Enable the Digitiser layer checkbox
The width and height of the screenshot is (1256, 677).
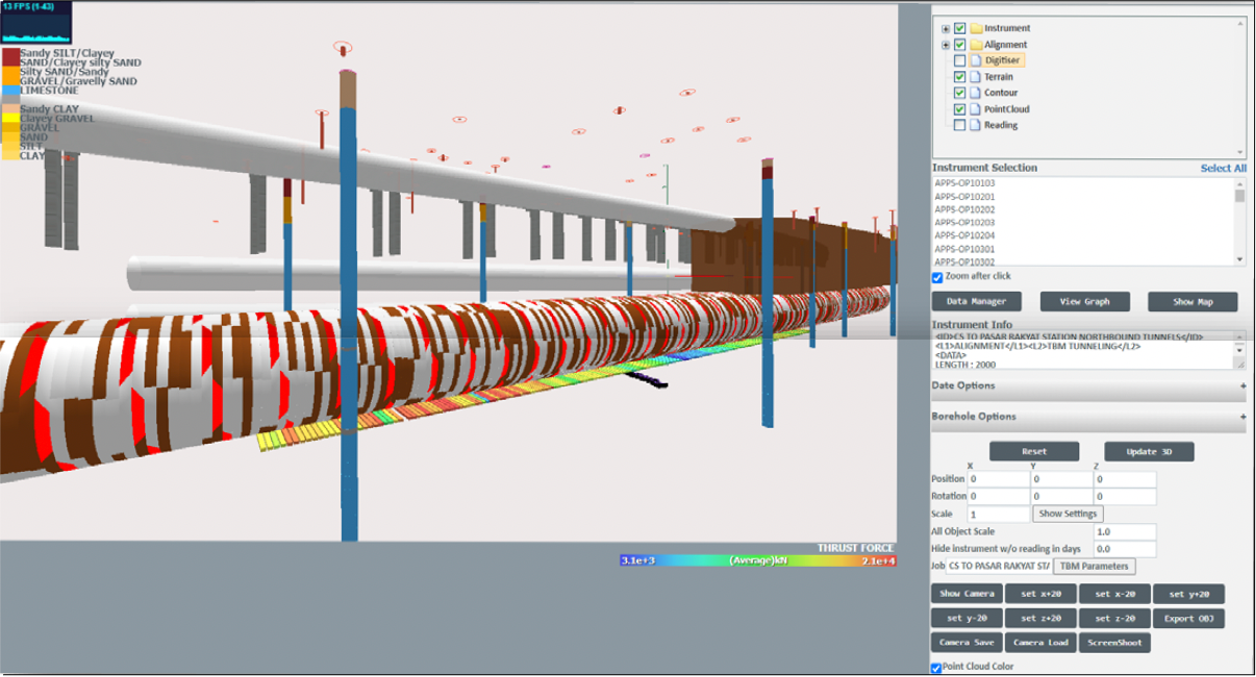coord(960,61)
